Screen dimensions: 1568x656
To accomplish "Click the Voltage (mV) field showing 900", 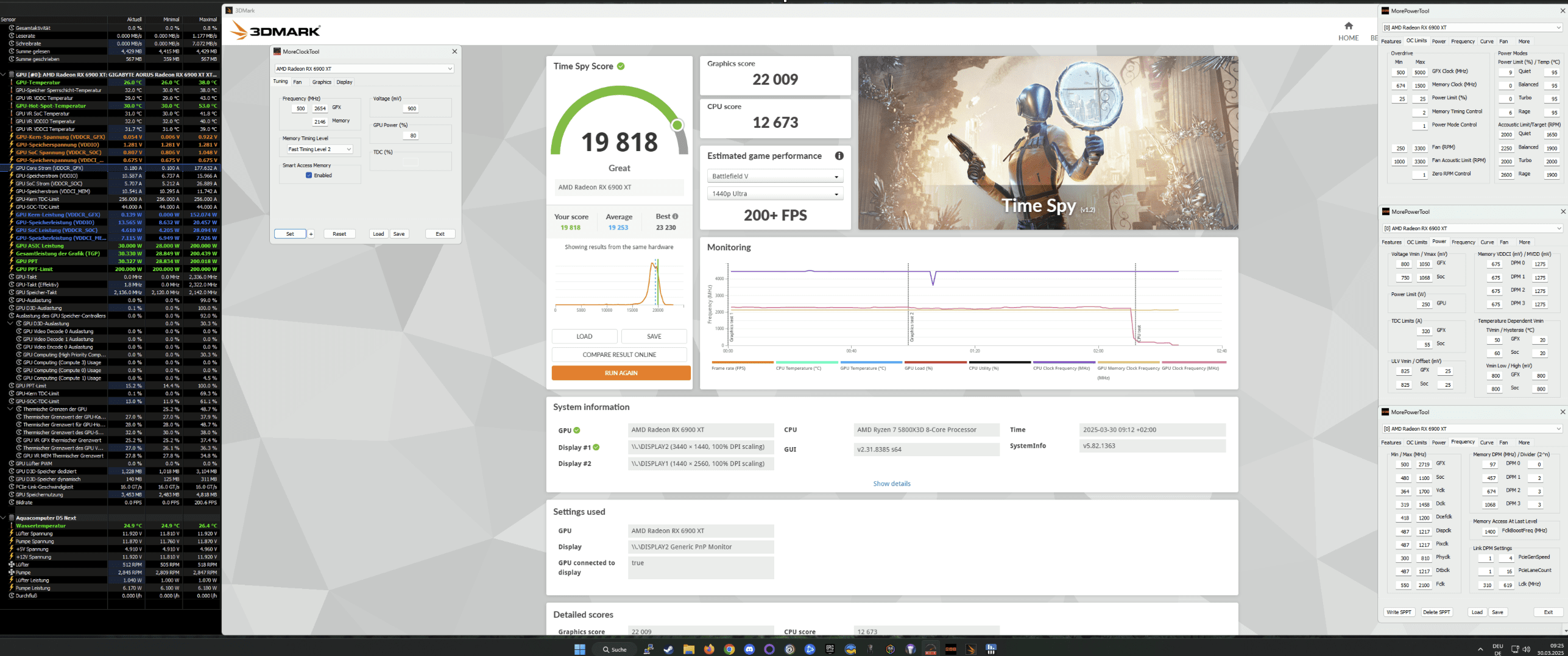I will tap(411, 108).
